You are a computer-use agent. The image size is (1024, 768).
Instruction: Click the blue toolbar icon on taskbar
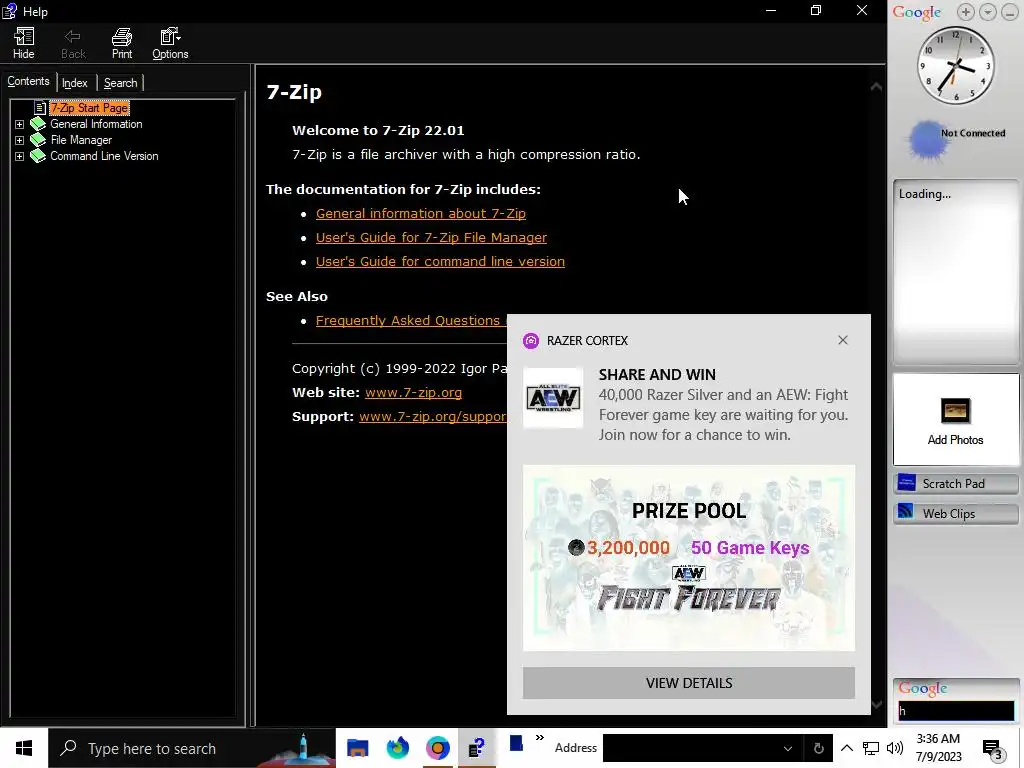coord(517,743)
